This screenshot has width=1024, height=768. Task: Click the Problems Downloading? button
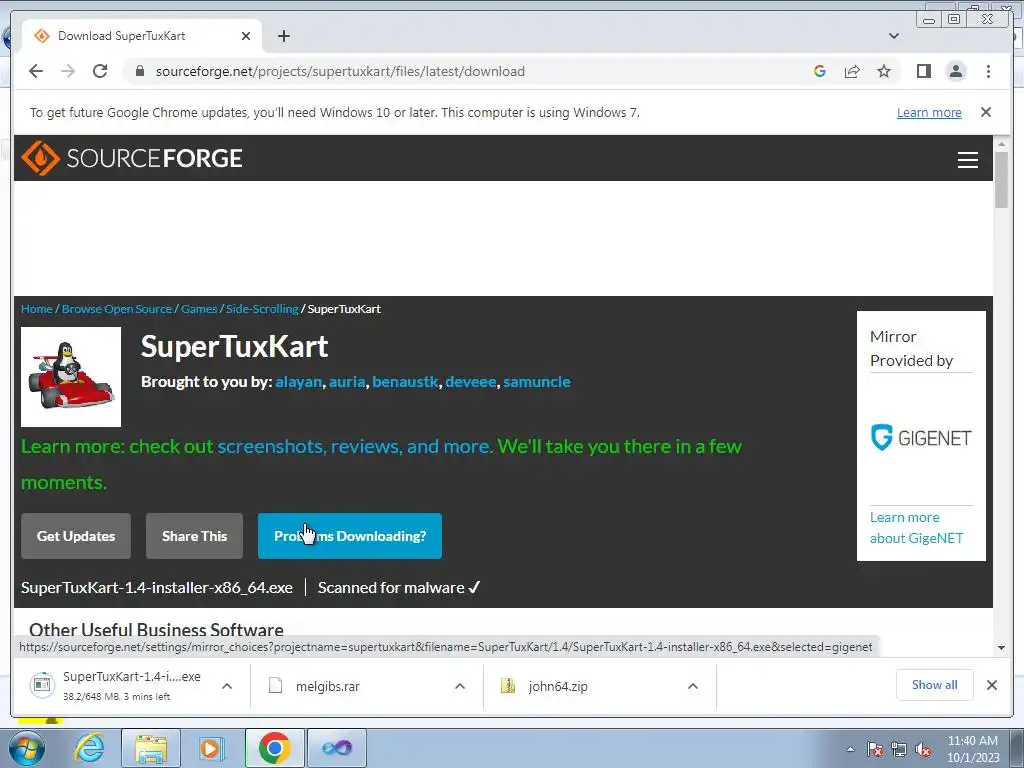point(350,536)
